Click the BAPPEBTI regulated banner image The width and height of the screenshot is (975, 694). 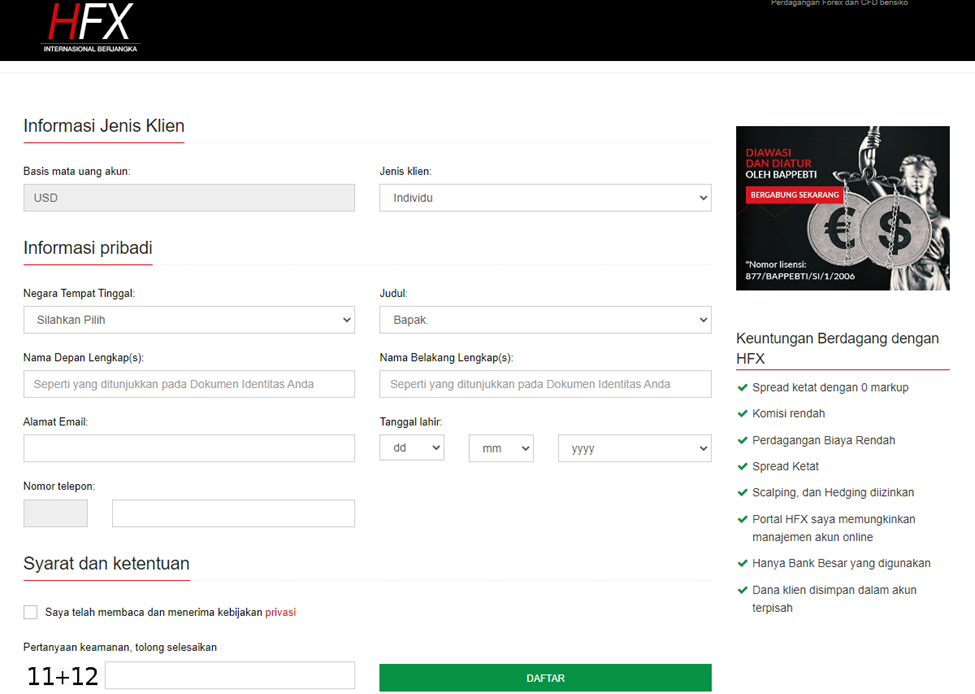coord(843,208)
